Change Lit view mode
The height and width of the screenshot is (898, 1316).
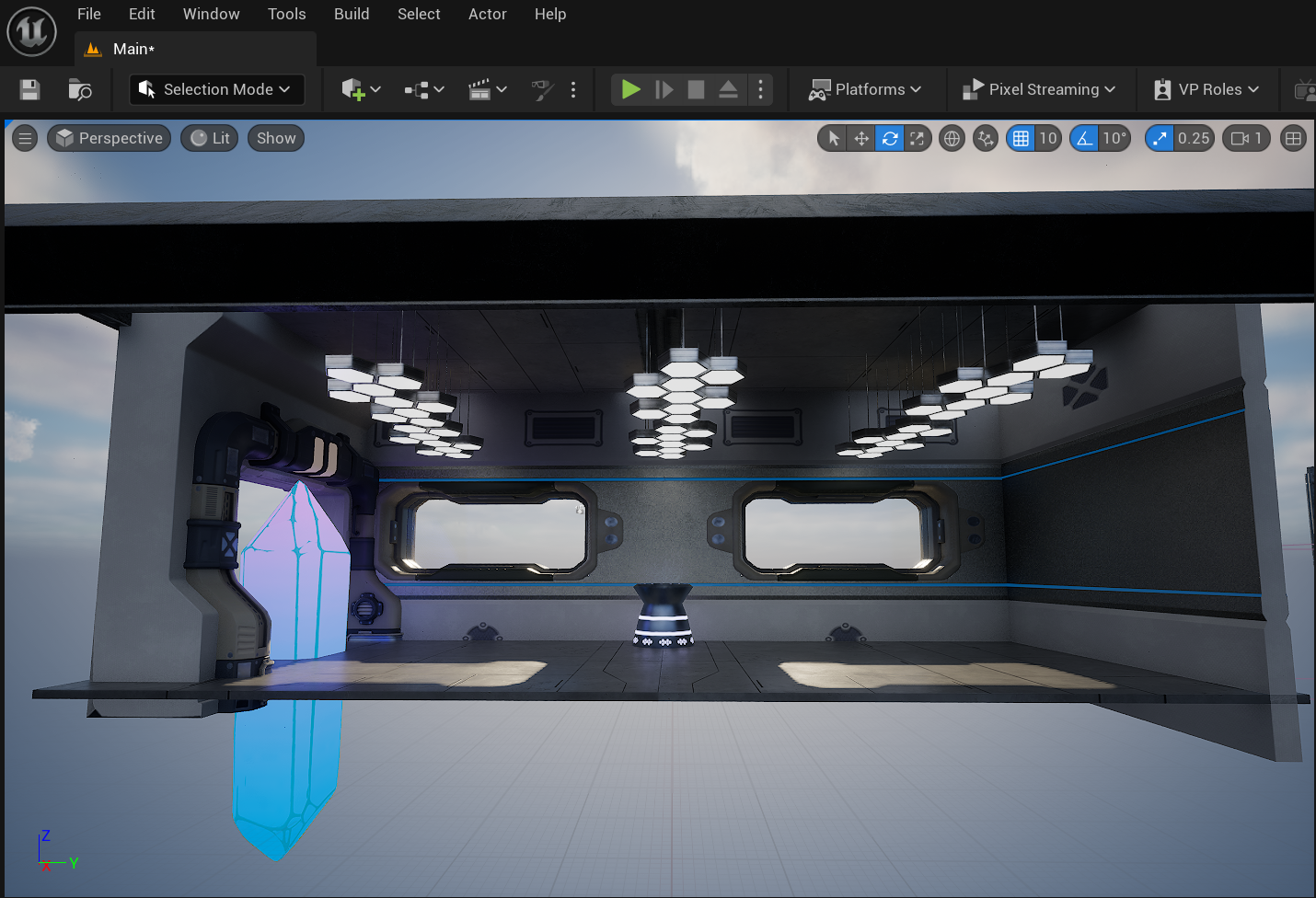[210, 138]
